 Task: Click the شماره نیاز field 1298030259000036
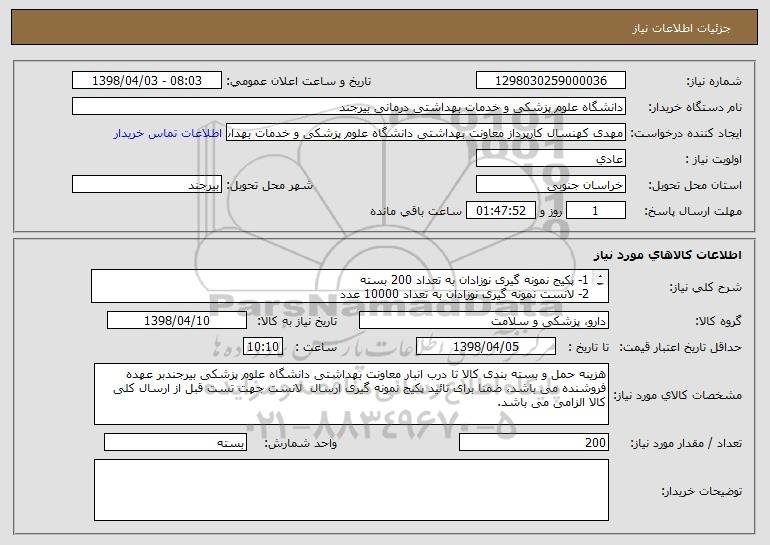550,81
